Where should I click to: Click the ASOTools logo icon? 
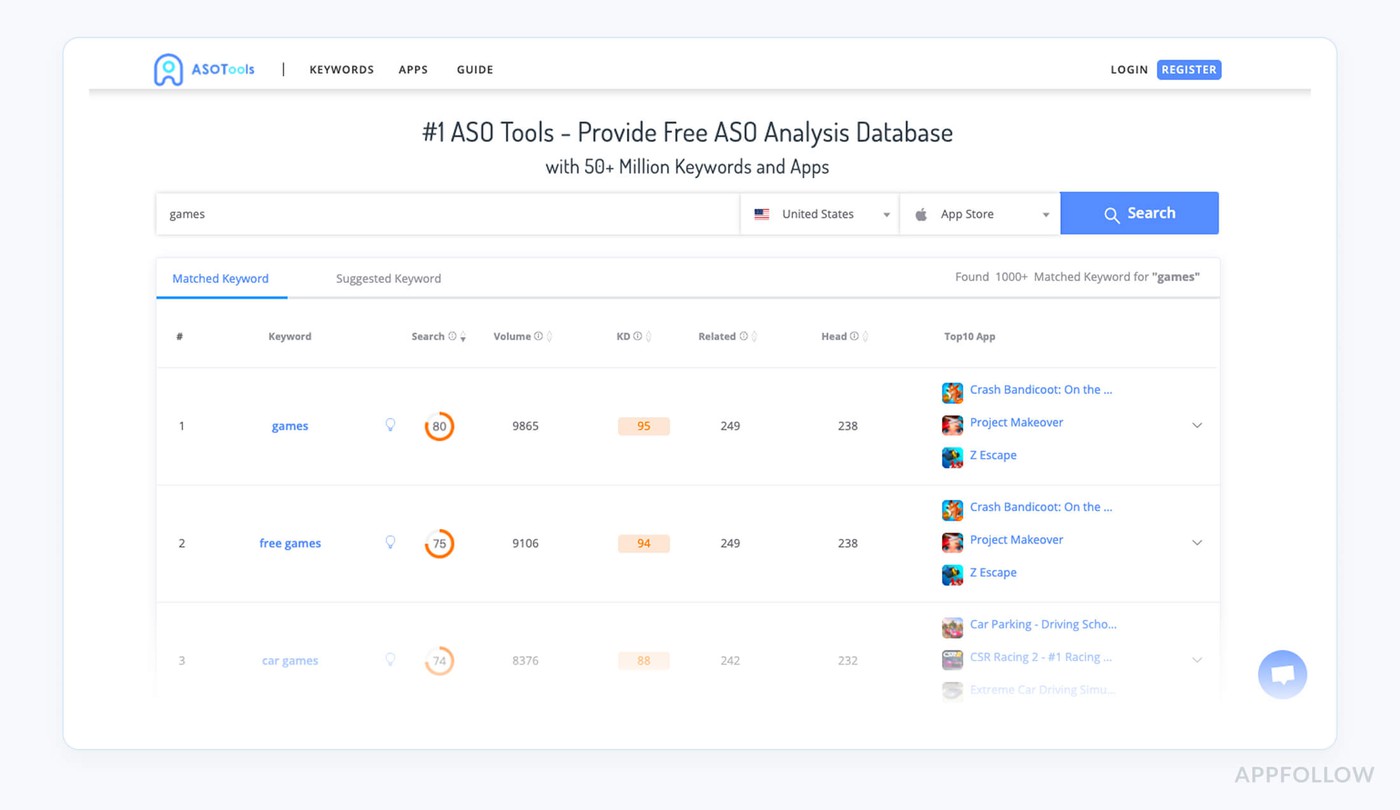(x=167, y=69)
